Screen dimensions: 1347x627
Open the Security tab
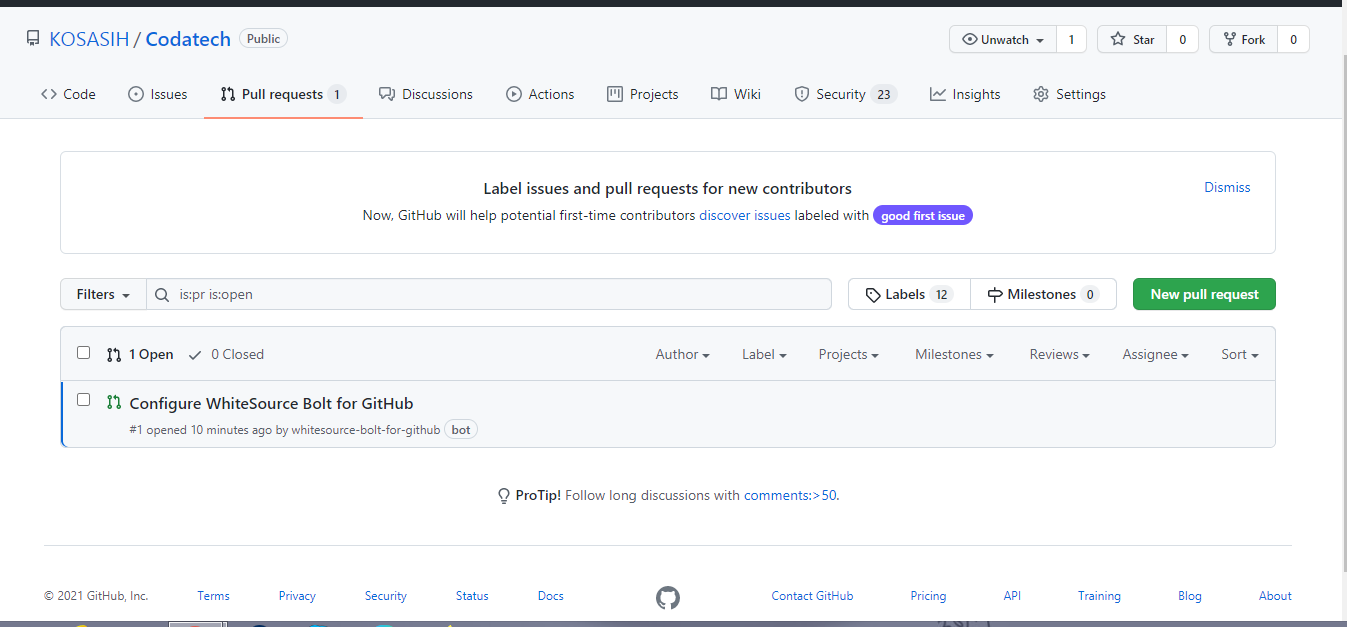(x=845, y=94)
